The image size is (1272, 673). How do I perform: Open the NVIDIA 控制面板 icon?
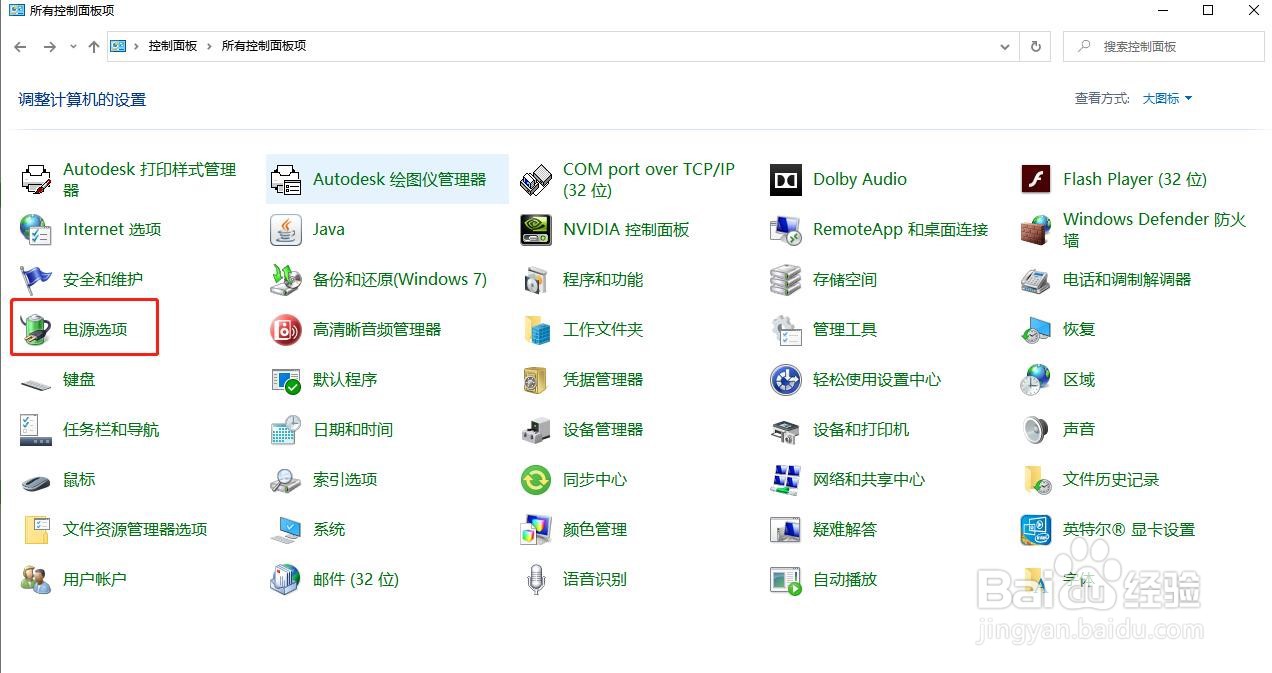point(536,230)
